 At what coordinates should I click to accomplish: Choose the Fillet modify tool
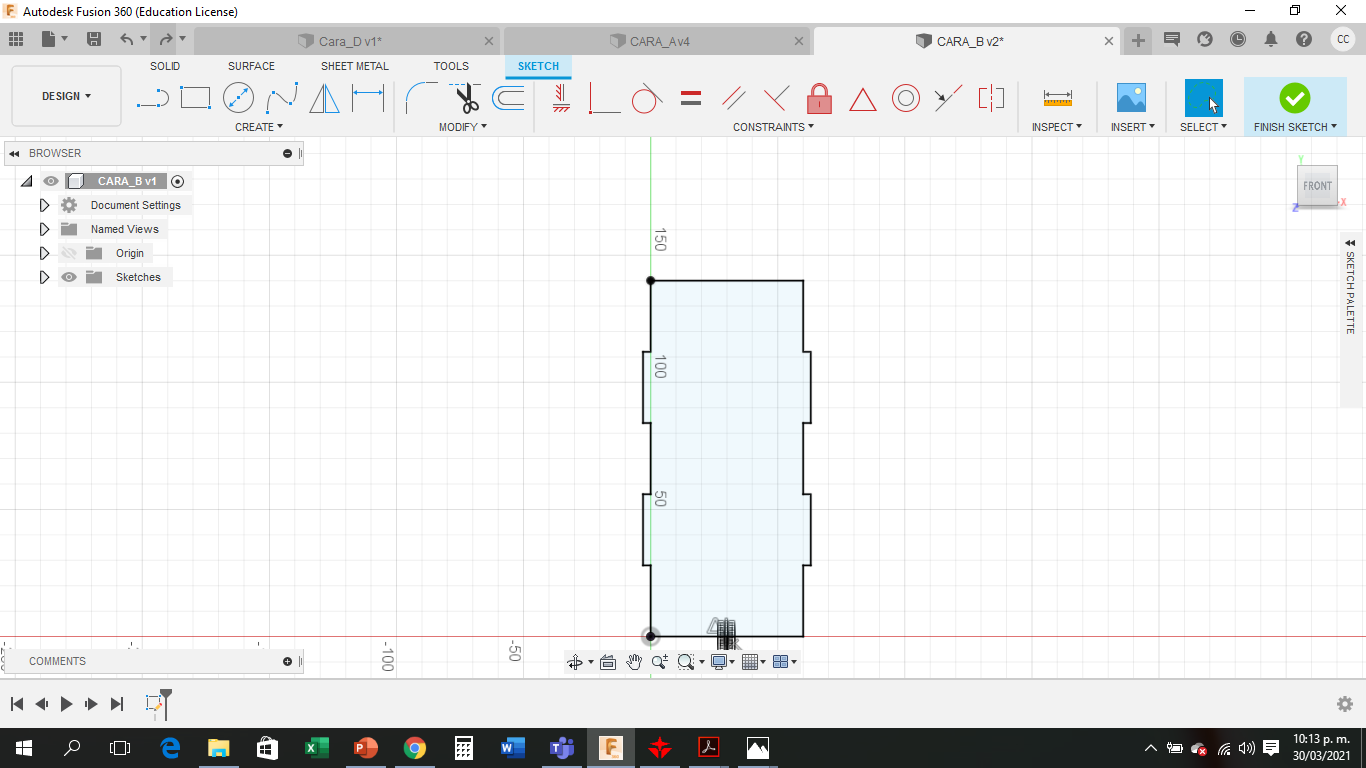(421, 98)
